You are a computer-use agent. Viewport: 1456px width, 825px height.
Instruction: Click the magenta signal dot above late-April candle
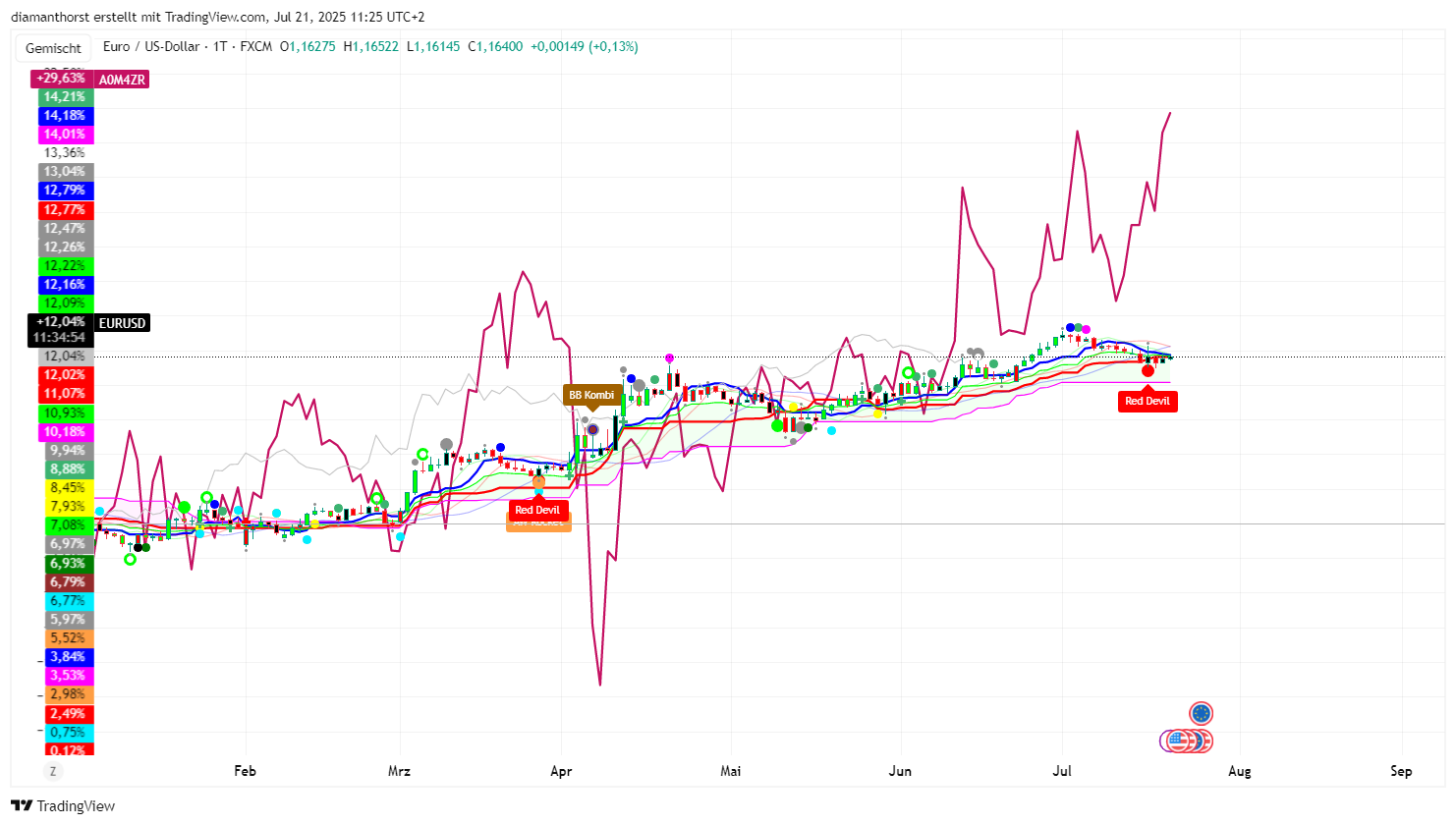(669, 358)
